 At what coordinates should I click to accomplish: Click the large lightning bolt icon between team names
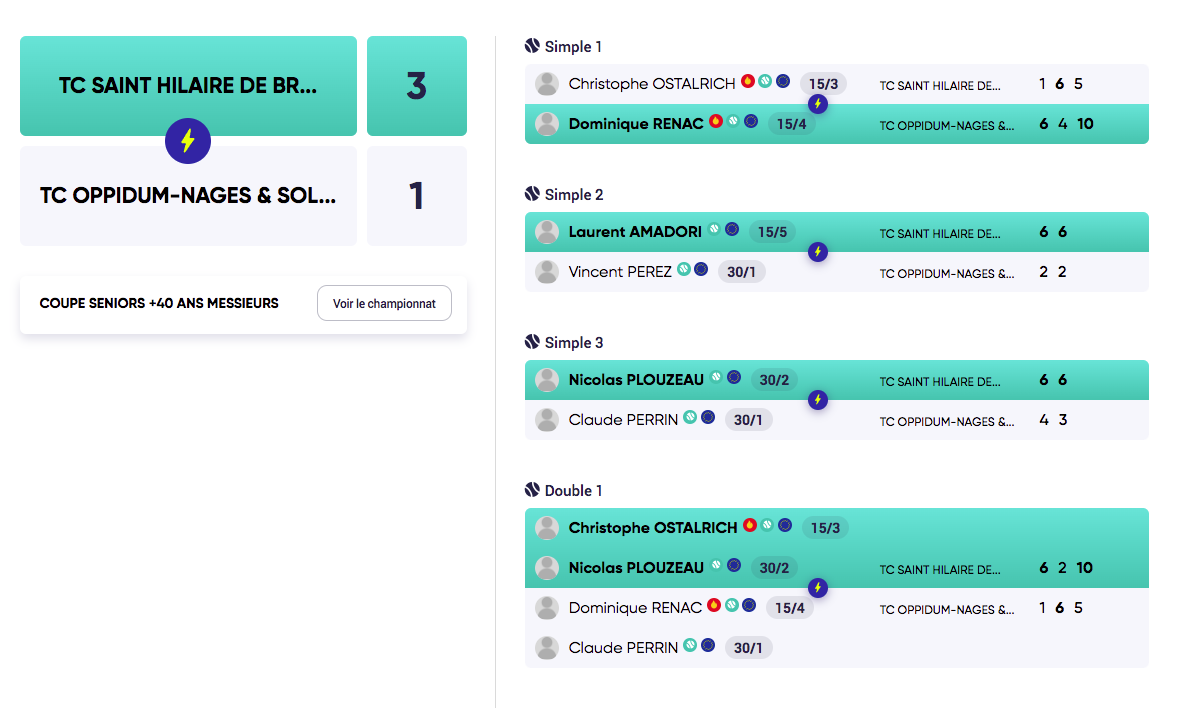pos(187,141)
